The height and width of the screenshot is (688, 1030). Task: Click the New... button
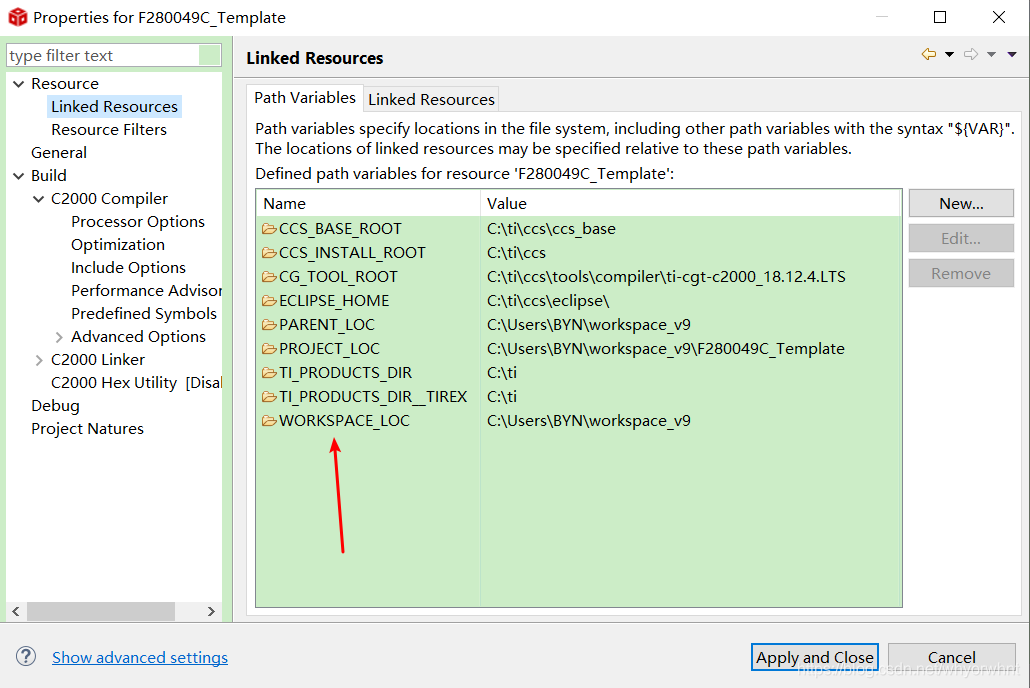[961, 204]
